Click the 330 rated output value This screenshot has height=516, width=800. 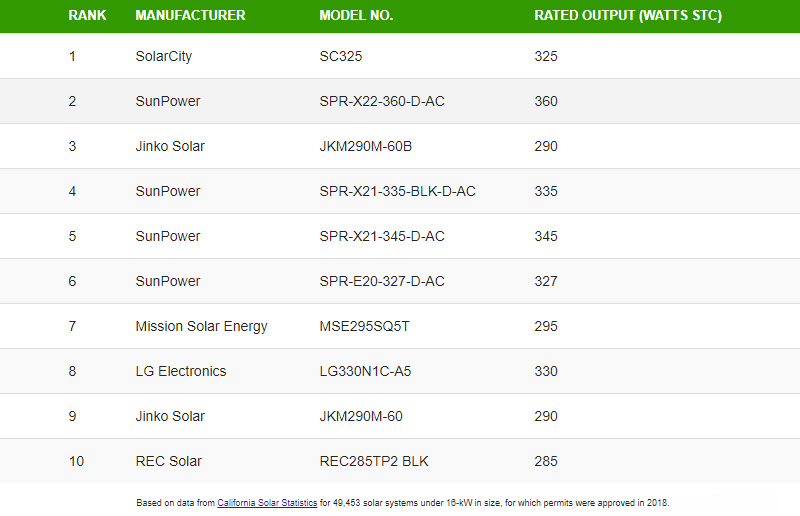tap(546, 371)
